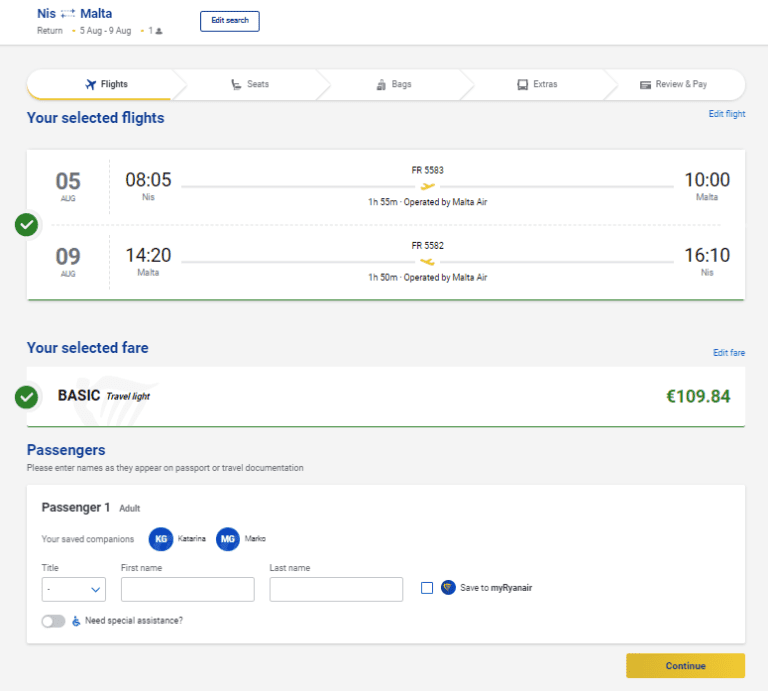Click flight number FR 5583
The height and width of the screenshot is (691, 768).
[428, 170]
